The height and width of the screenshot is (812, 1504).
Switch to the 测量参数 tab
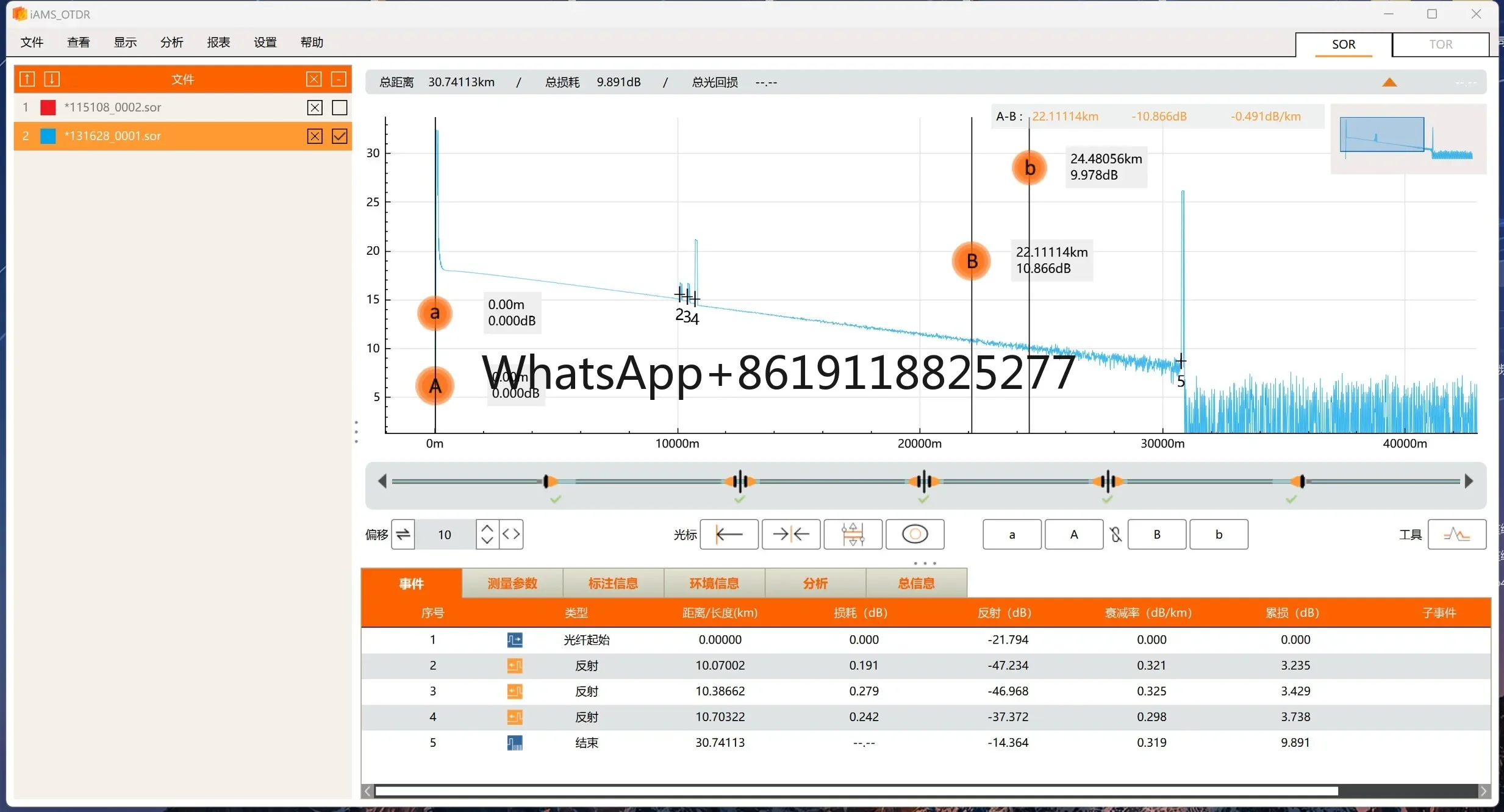(512, 583)
